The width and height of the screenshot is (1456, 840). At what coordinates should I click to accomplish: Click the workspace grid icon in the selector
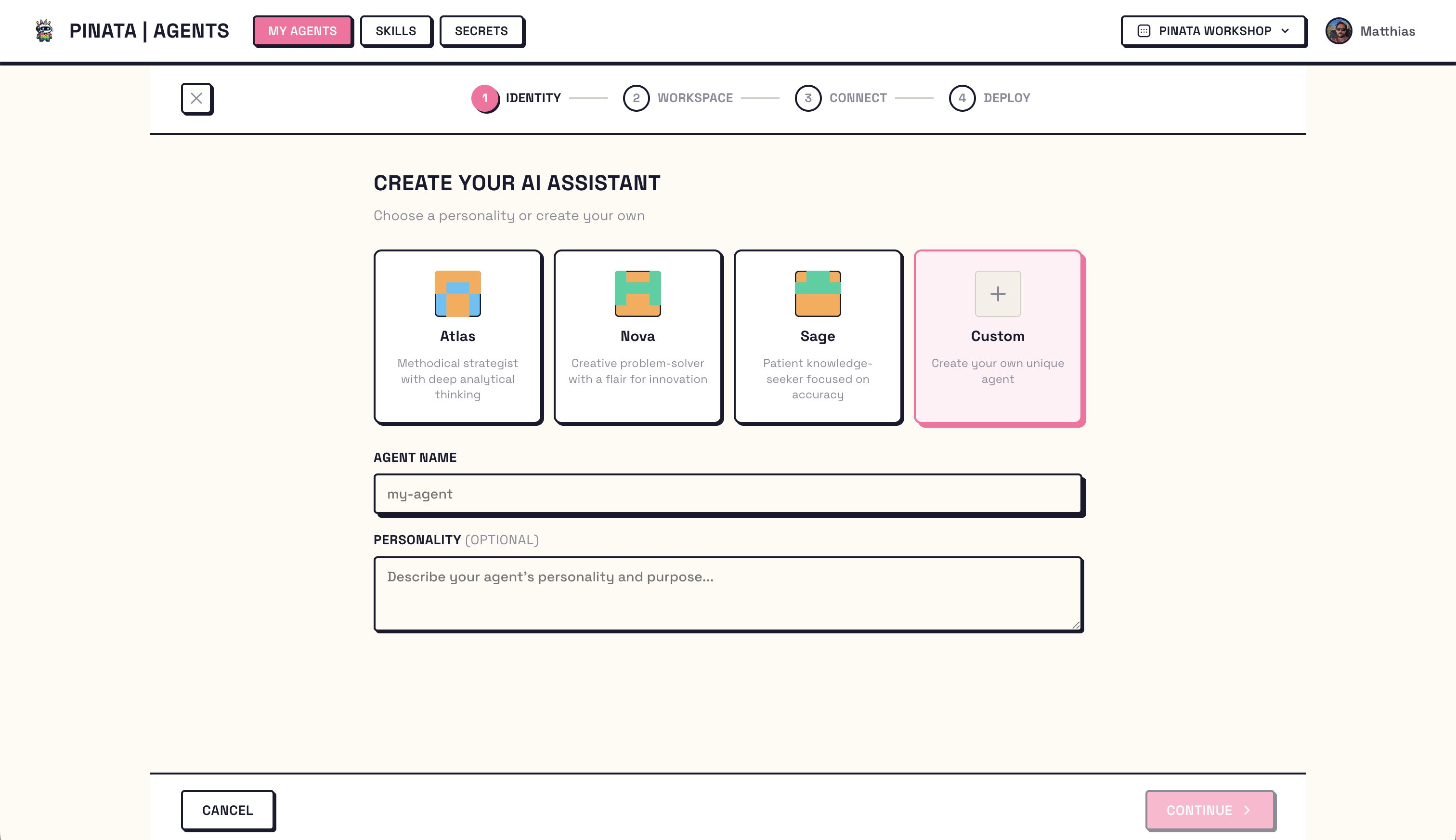(x=1144, y=30)
